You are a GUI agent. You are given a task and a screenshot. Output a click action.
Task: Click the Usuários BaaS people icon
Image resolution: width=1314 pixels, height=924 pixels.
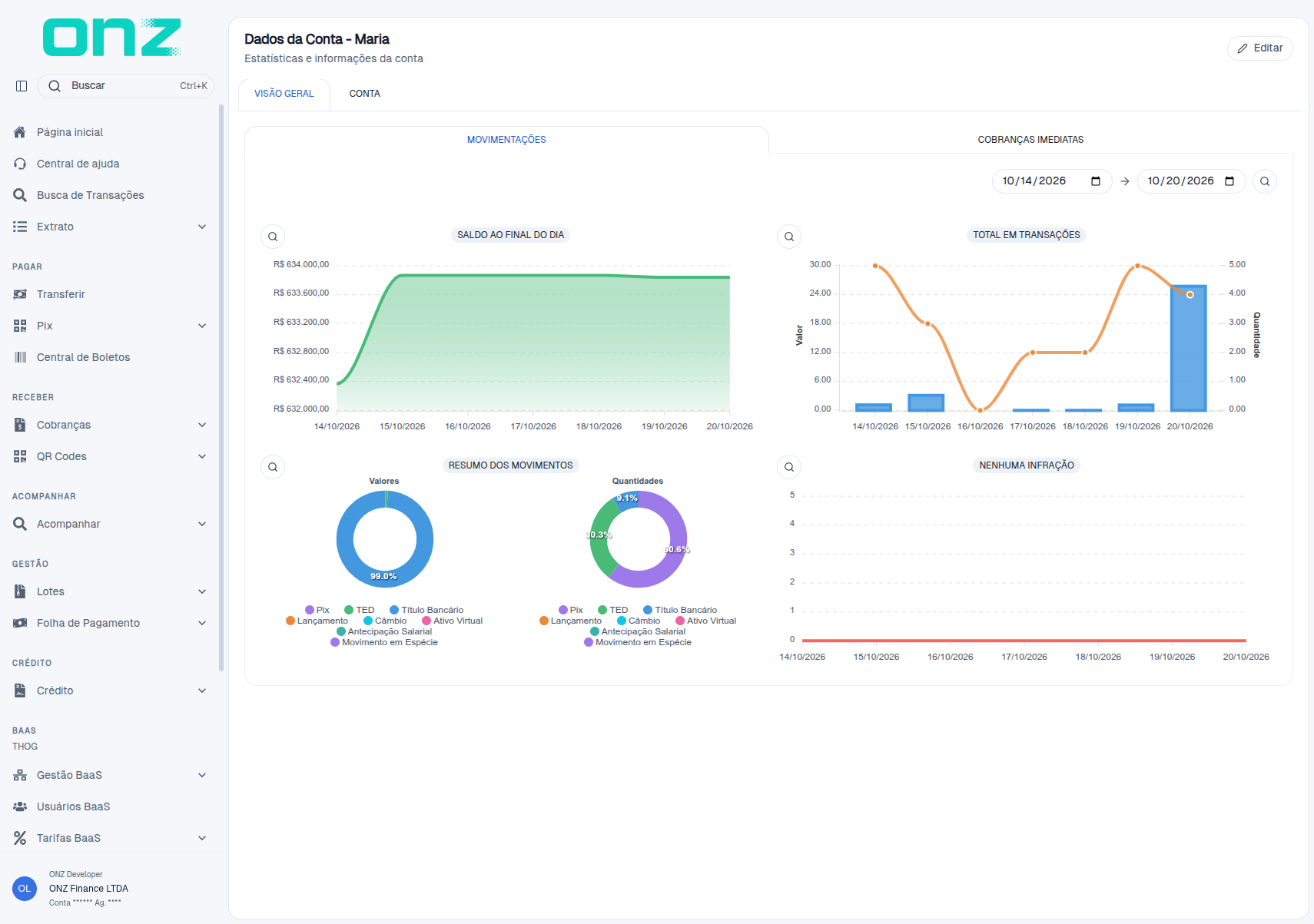coord(20,806)
